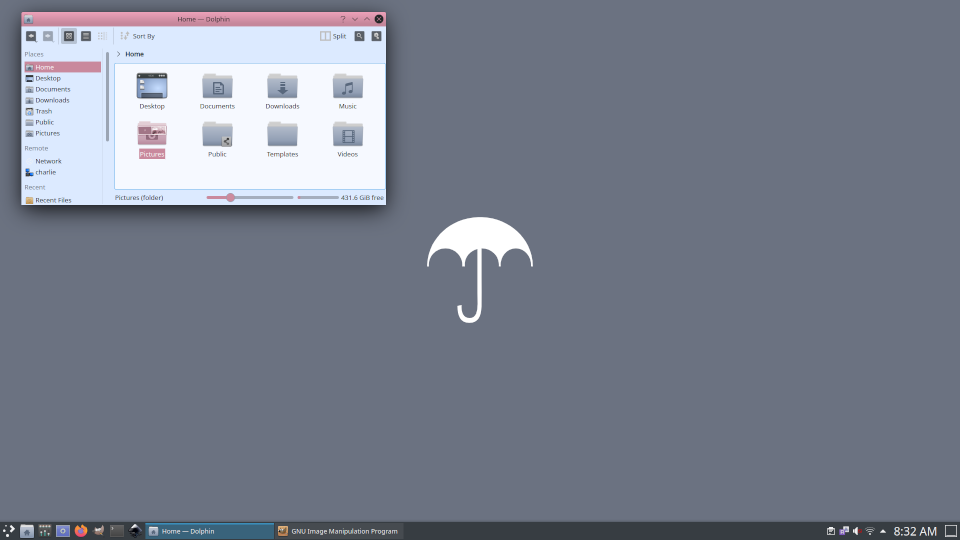Open Wi-Fi network tray icon

869,531
